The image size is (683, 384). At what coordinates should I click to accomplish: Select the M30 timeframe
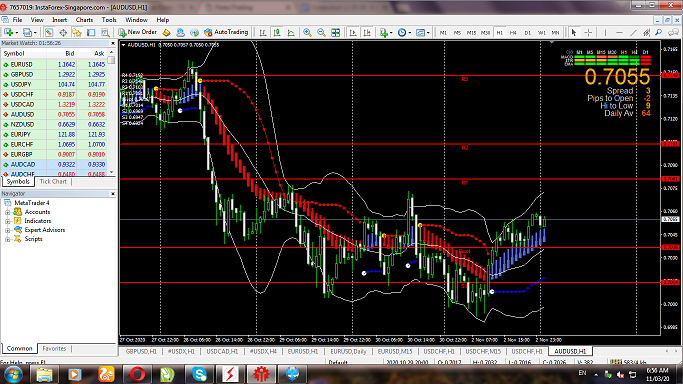(x=485, y=33)
